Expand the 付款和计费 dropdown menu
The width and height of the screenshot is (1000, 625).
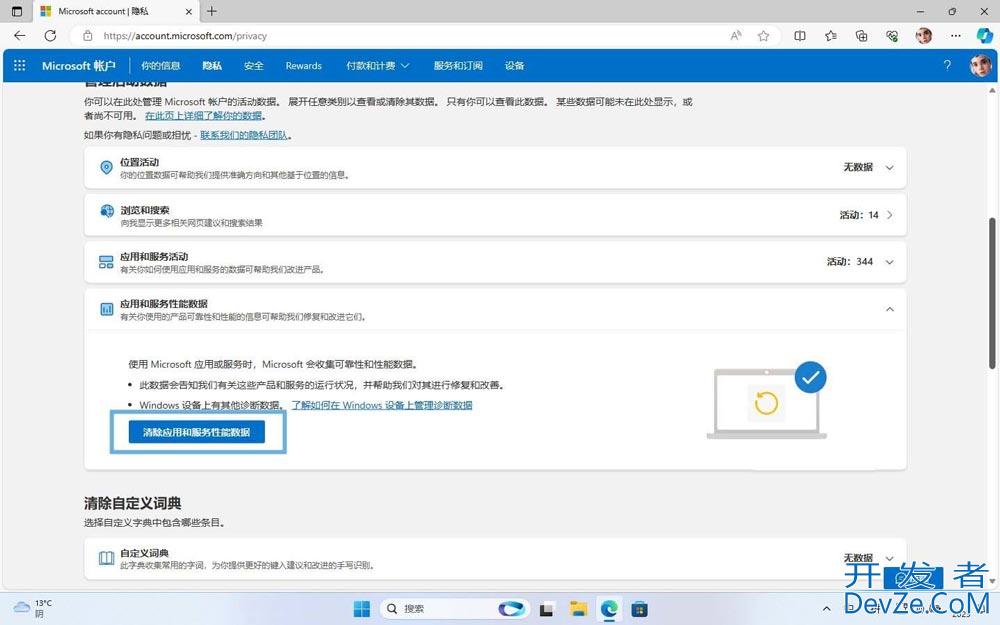[378, 65]
